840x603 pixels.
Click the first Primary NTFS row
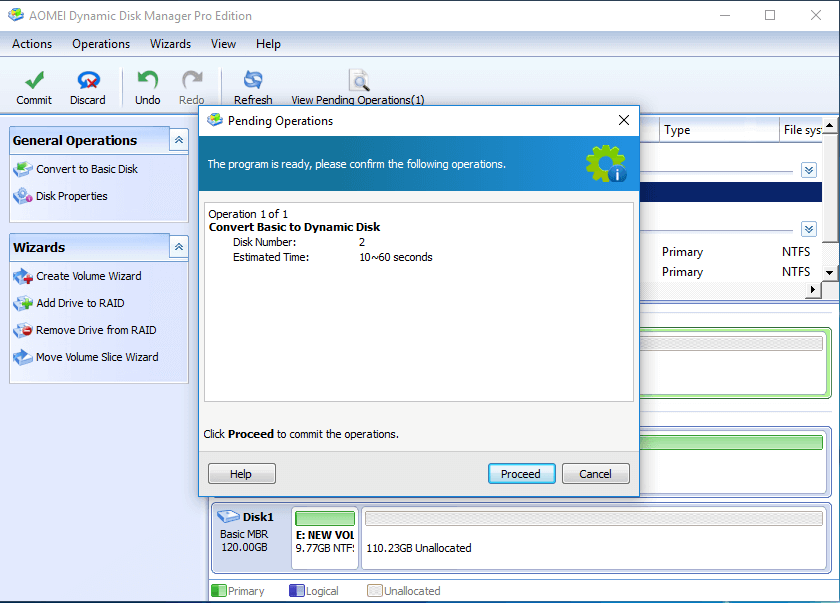[x=731, y=252]
